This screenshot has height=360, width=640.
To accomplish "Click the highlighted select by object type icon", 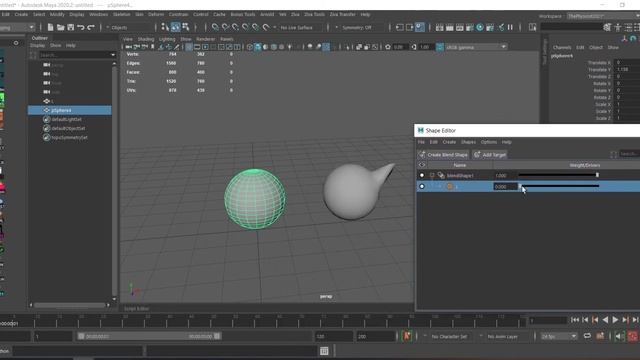I will coord(176,27).
